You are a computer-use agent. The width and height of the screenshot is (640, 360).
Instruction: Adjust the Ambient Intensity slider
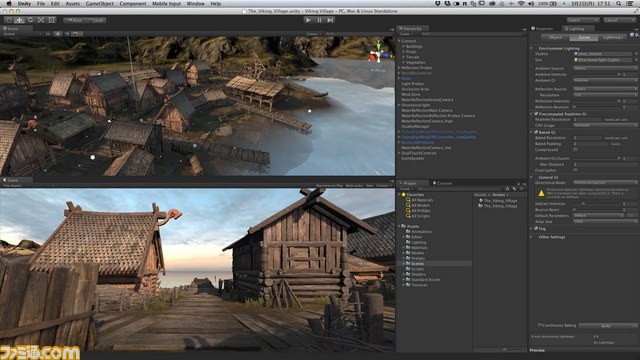597,74
